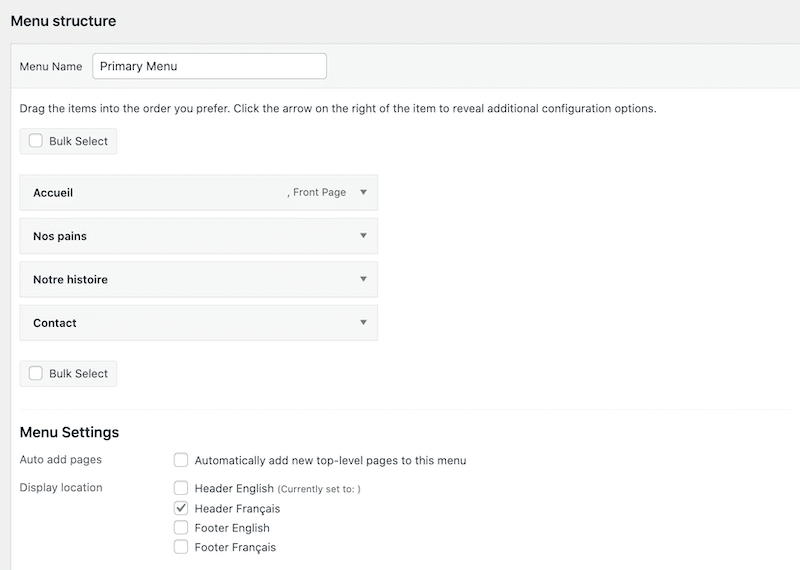Select the Notre histoire menu item bar
The height and width of the screenshot is (570, 800).
point(198,279)
